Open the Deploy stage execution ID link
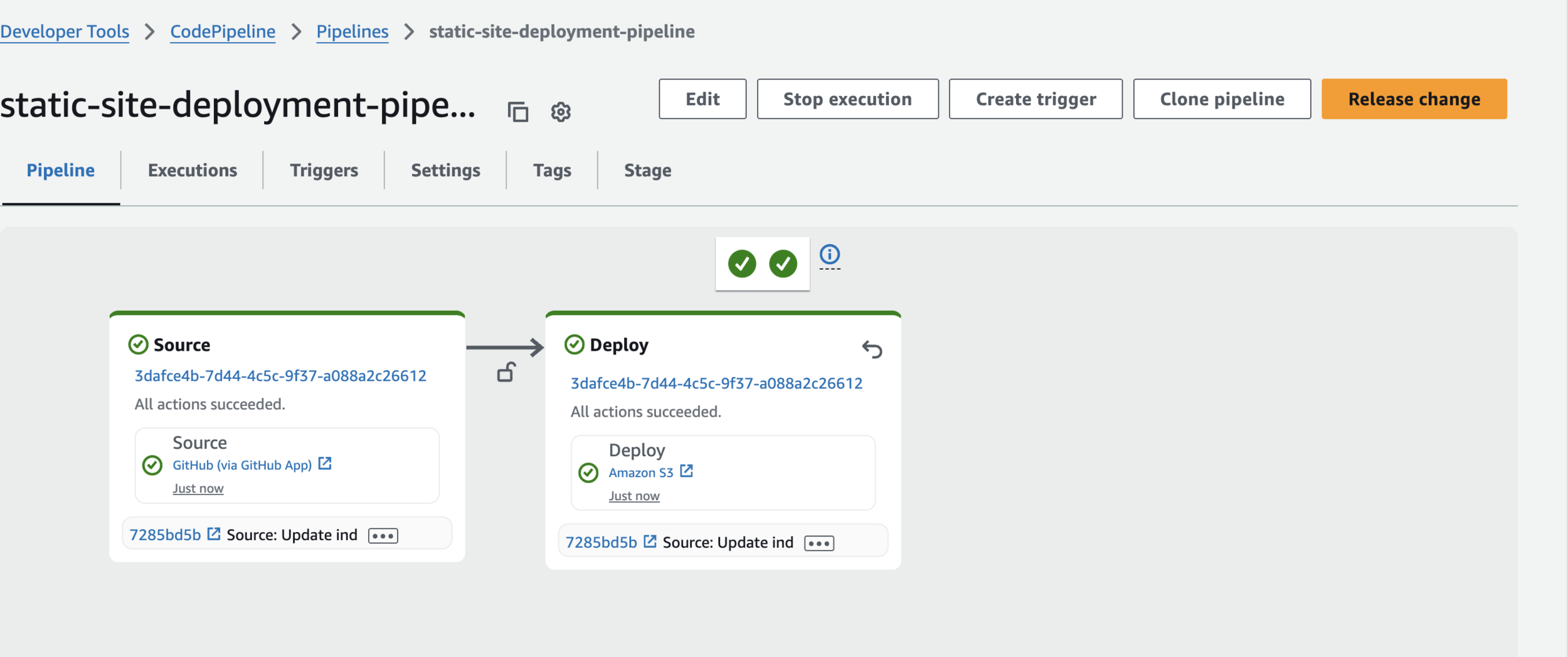Image resolution: width=1568 pixels, height=657 pixels. [x=717, y=383]
